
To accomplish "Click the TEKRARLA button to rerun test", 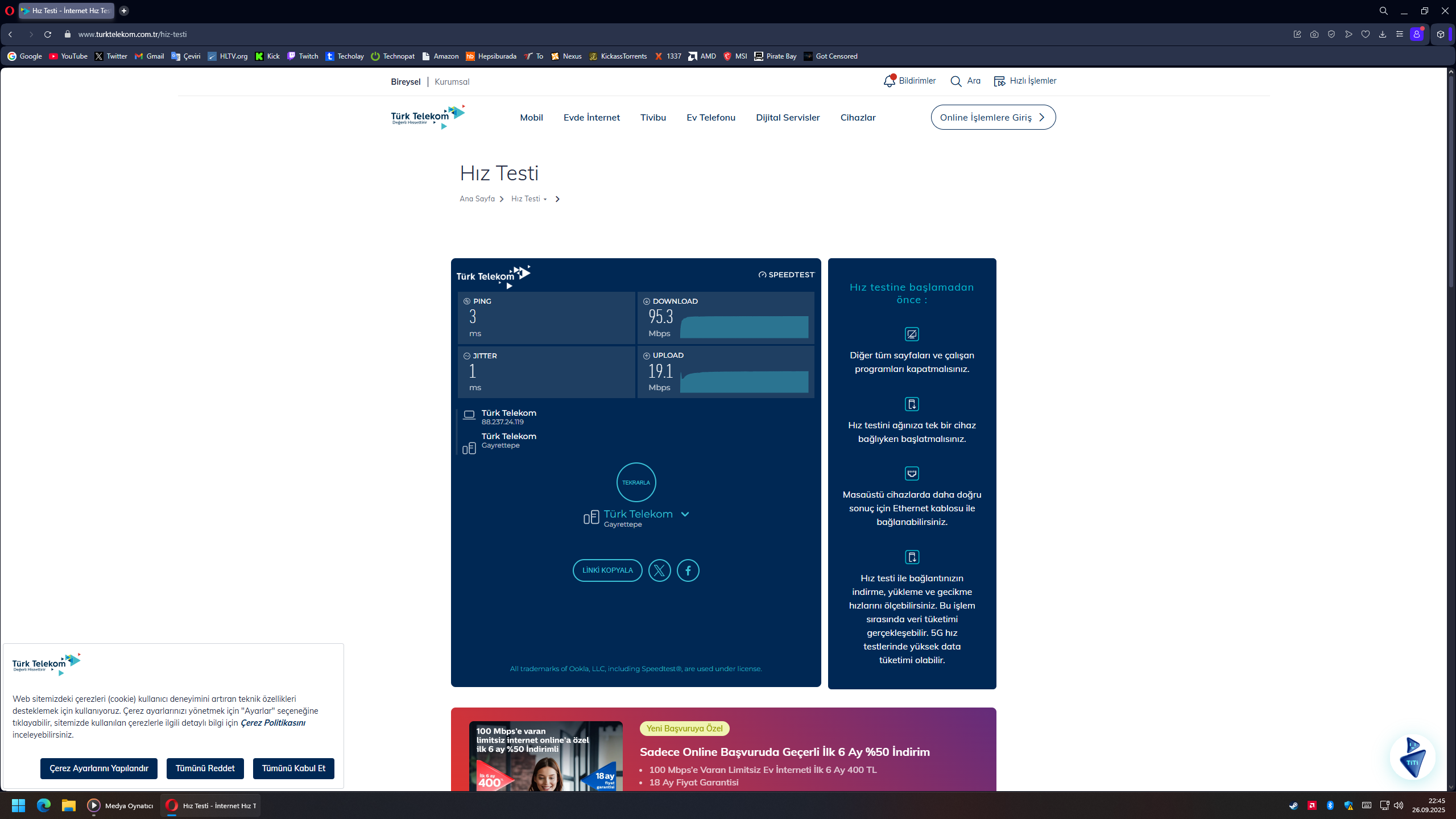I will coord(636,482).
